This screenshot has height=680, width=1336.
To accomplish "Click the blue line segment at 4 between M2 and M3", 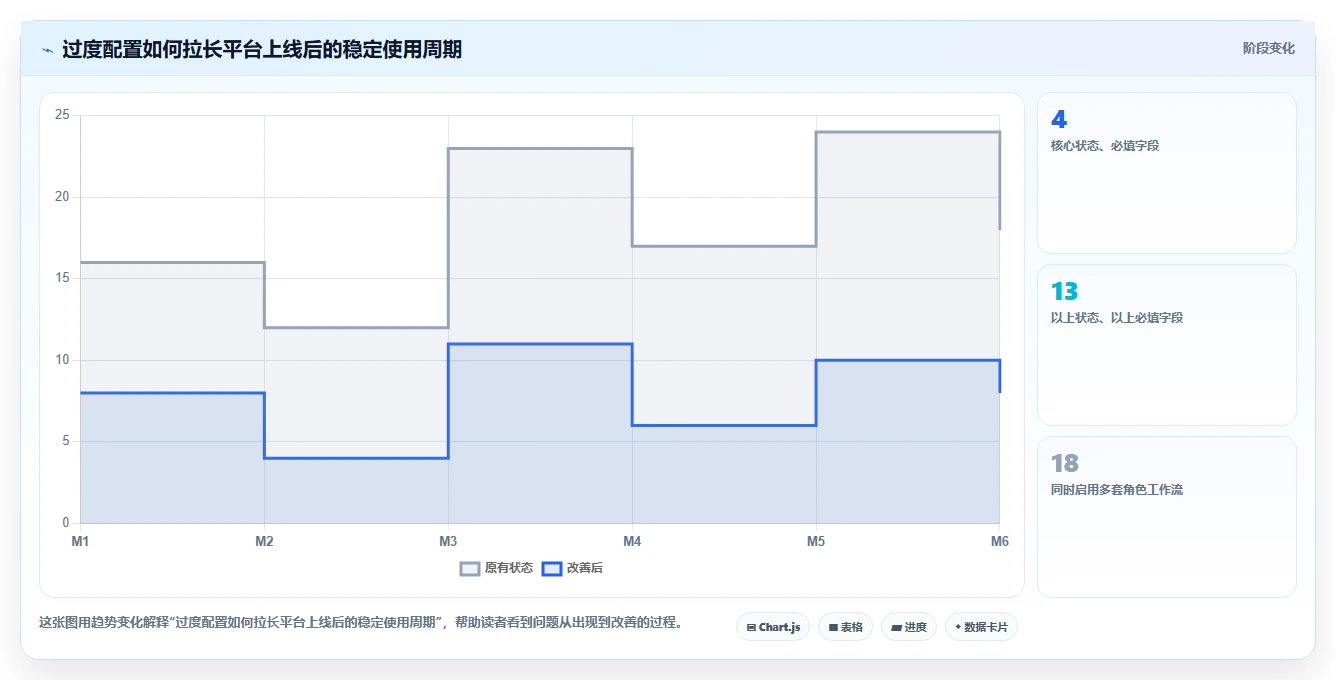I will tap(356, 458).
